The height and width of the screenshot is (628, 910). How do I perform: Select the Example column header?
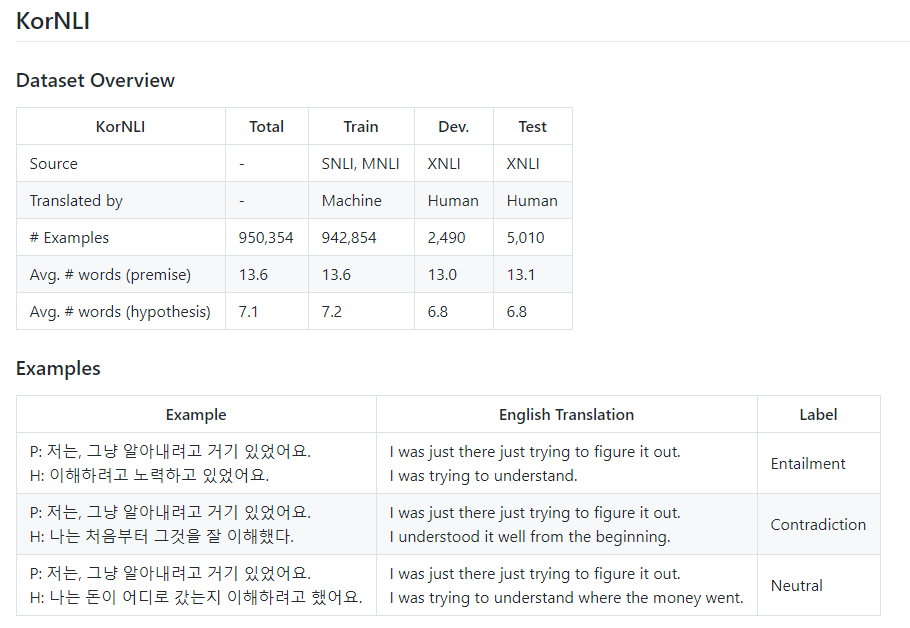coord(196,414)
